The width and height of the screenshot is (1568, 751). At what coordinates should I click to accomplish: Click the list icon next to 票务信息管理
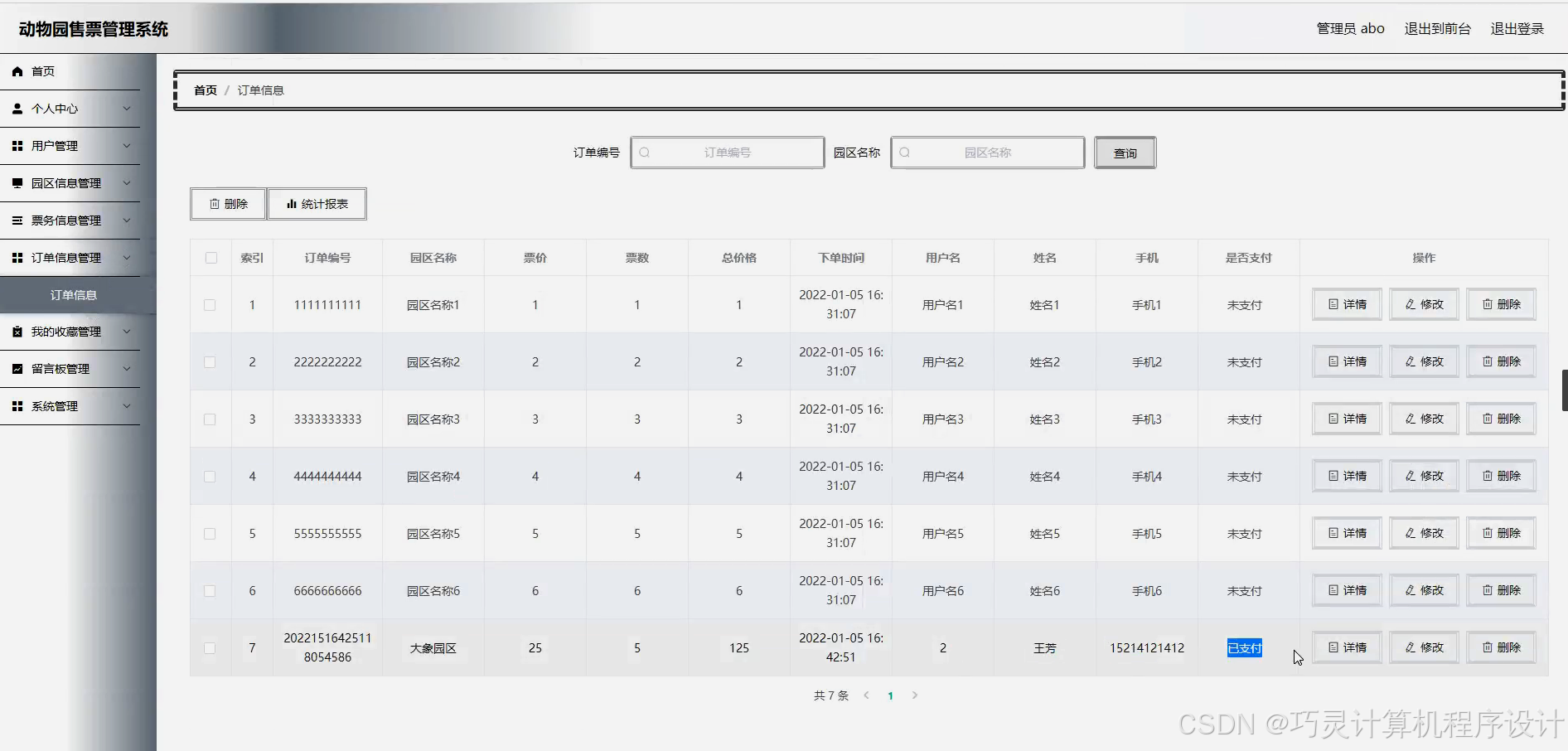[x=17, y=220]
